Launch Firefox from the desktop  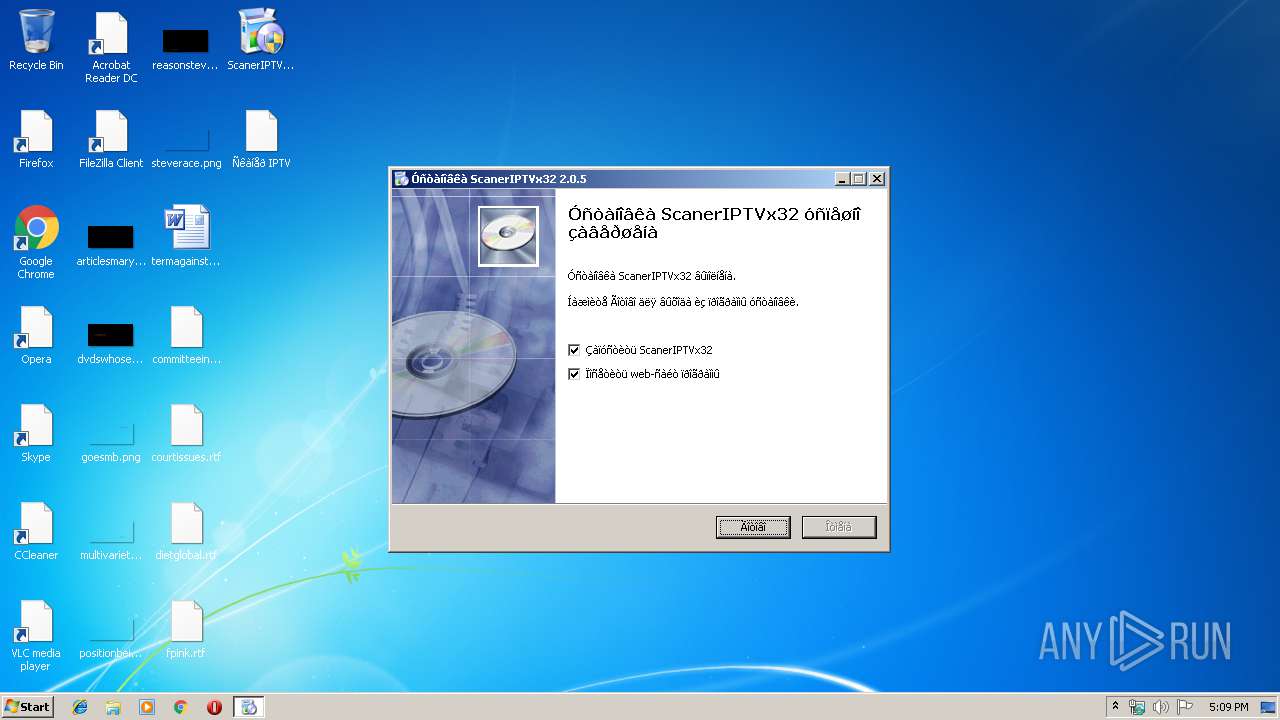pos(36,139)
